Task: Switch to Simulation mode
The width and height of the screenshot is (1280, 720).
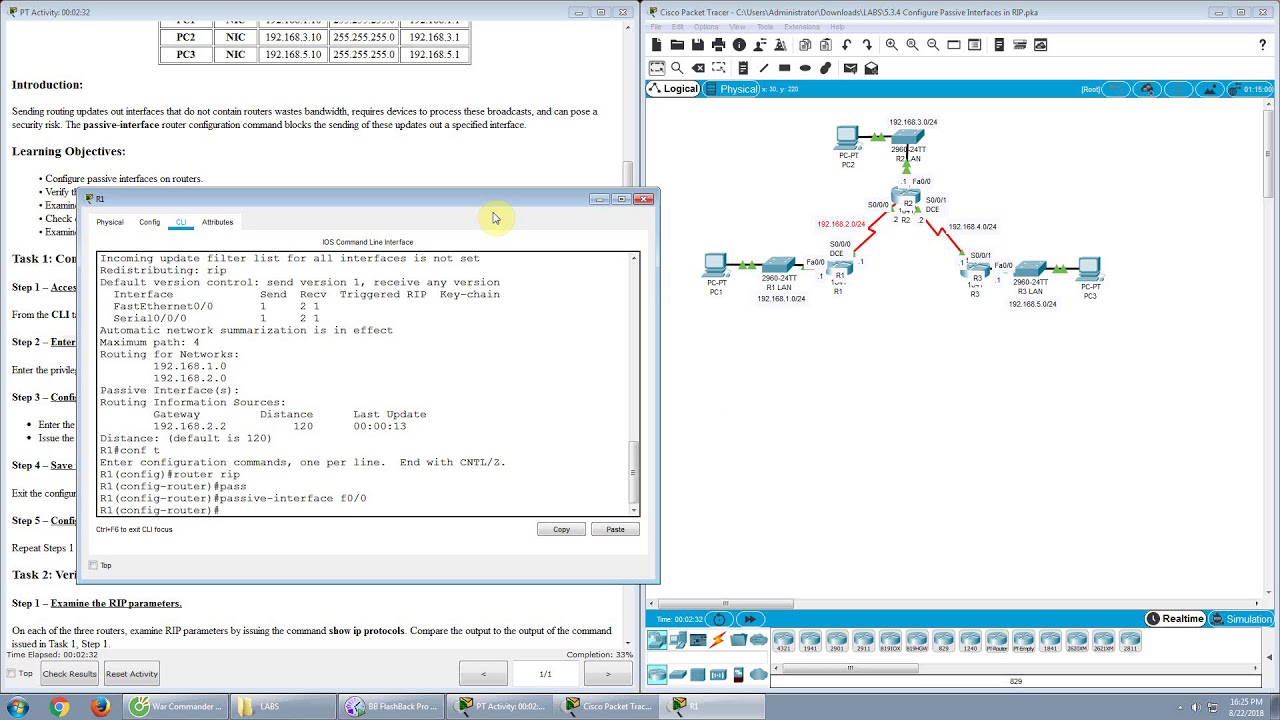Action: [1242, 619]
